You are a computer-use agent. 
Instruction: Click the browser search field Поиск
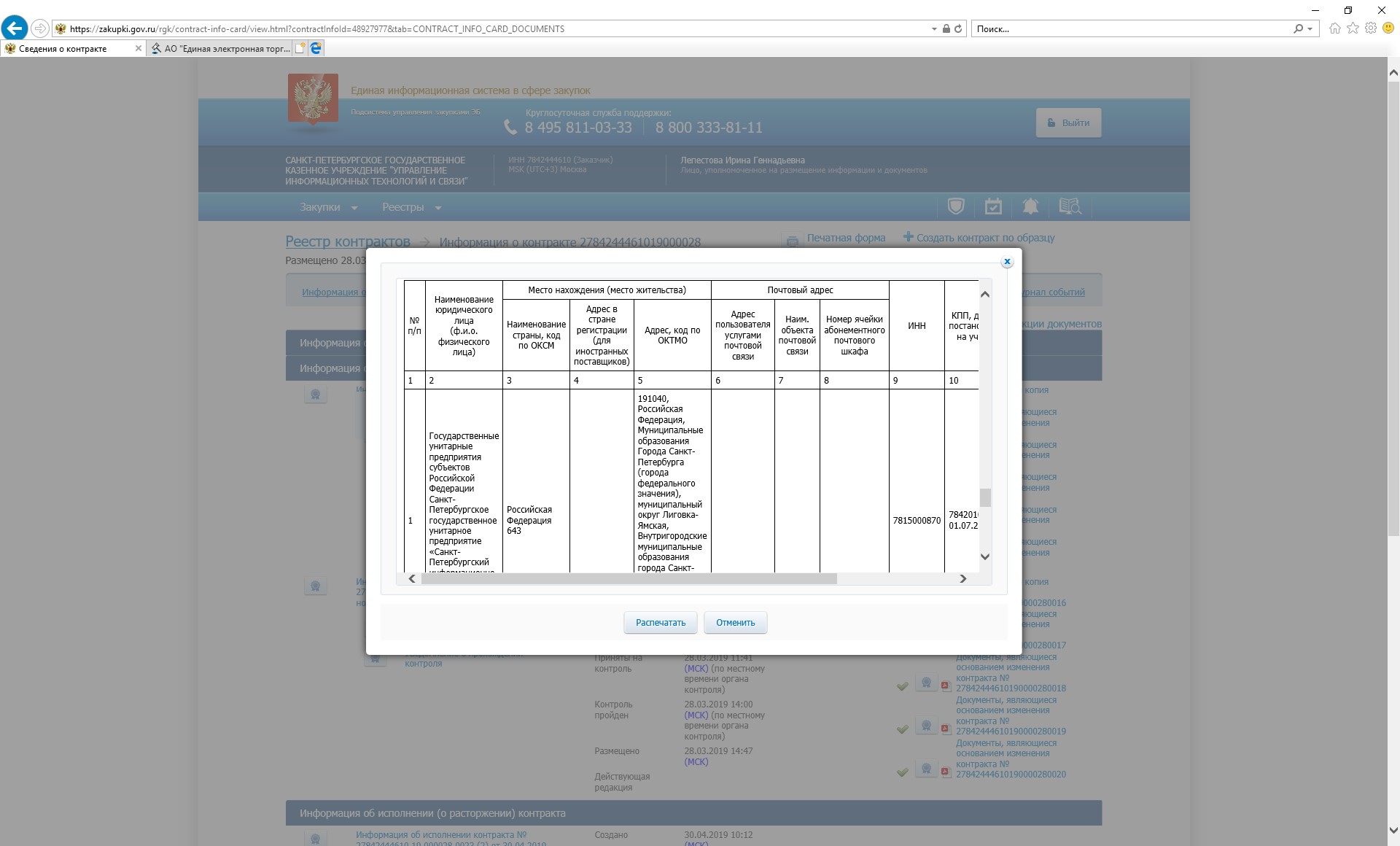tap(1130, 29)
